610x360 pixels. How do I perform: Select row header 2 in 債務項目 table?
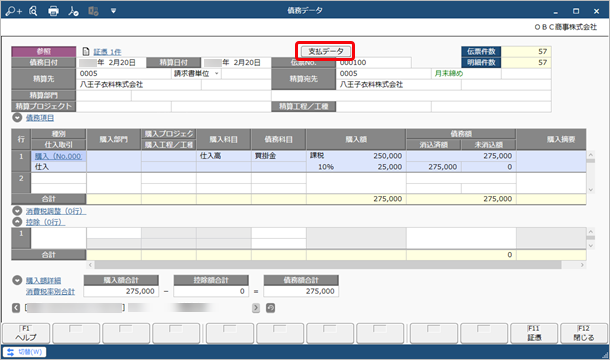pos(21,183)
